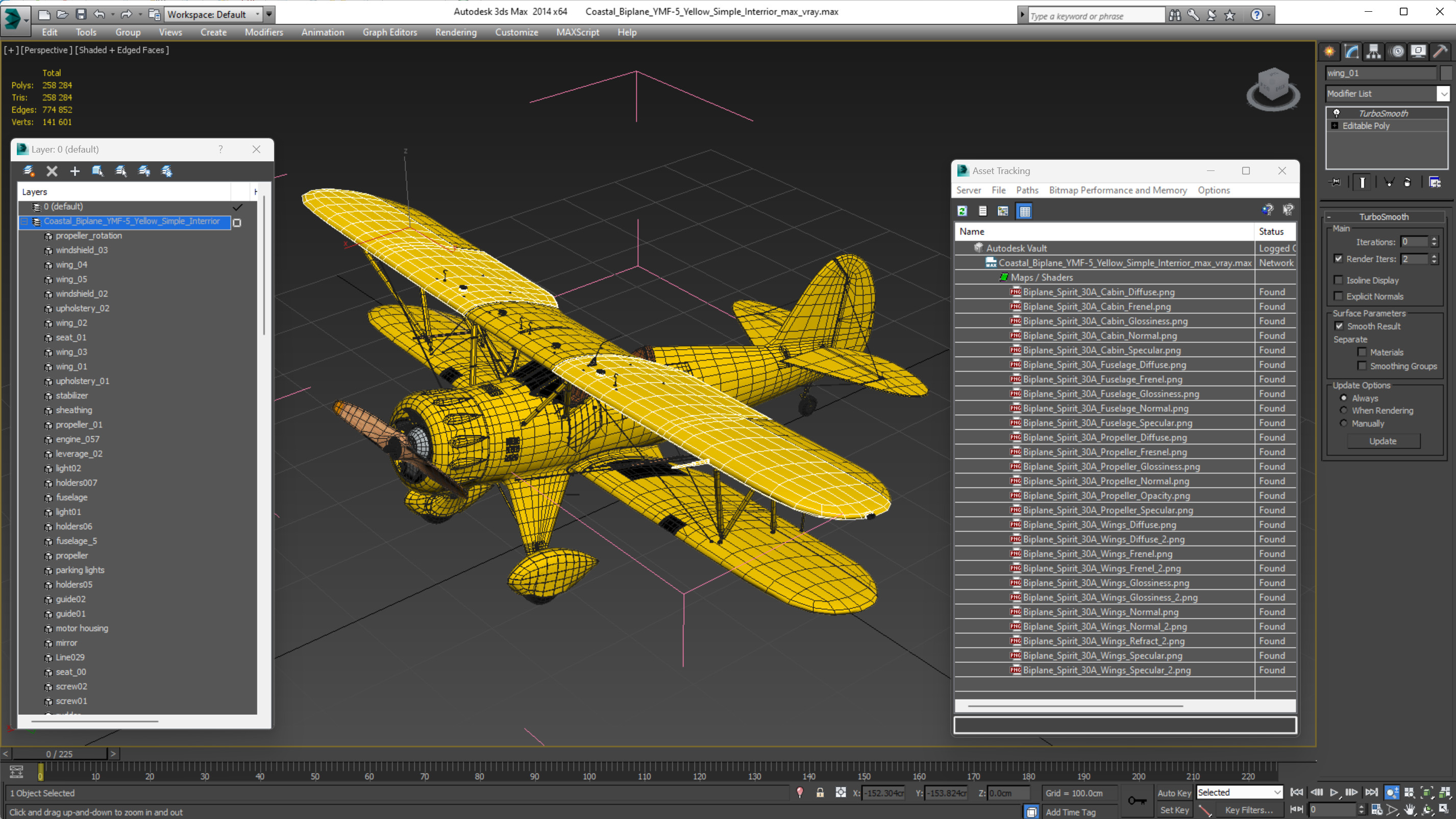Click Create New Layer plus icon
The height and width of the screenshot is (819, 1456).
point(75,171)
